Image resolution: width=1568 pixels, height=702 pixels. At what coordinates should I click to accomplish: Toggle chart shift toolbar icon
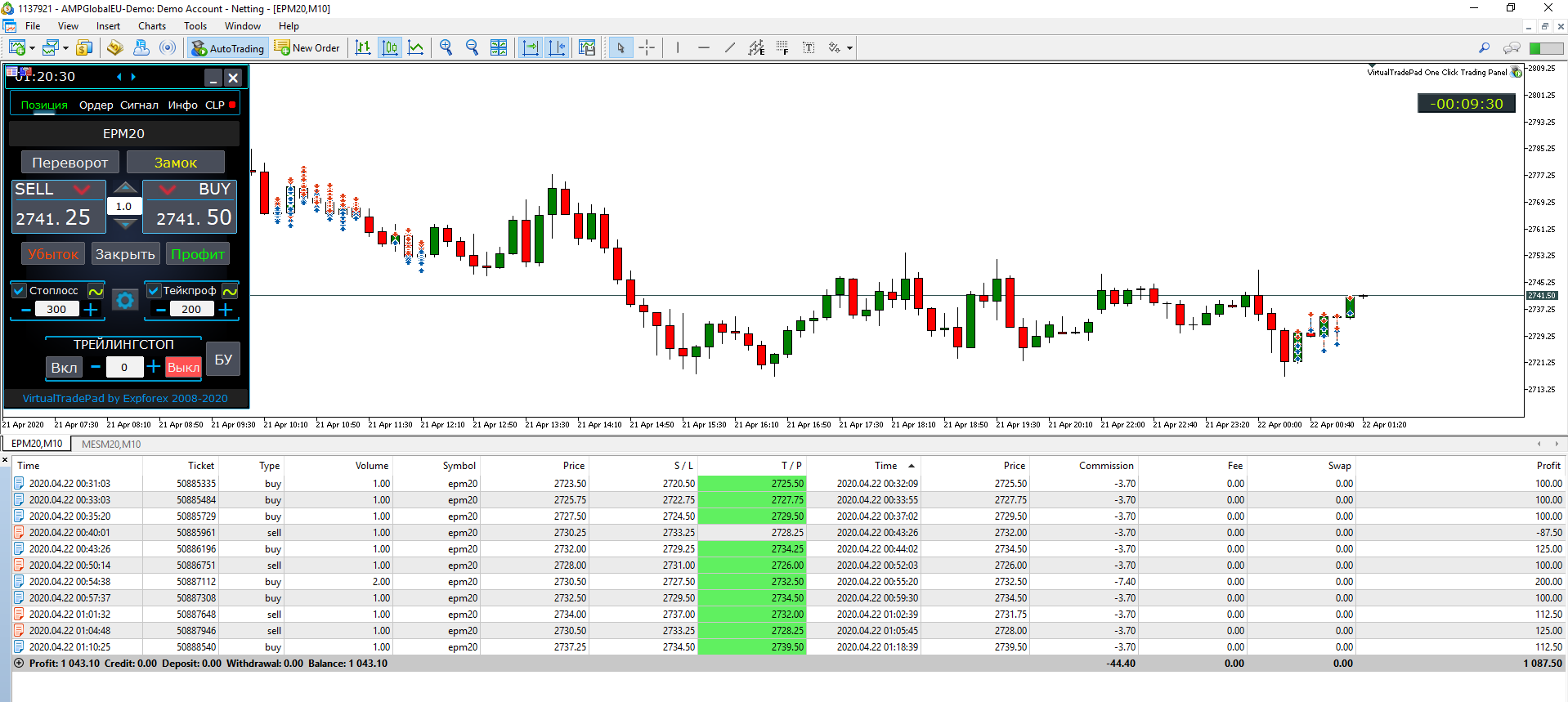(x=558, y=48)
